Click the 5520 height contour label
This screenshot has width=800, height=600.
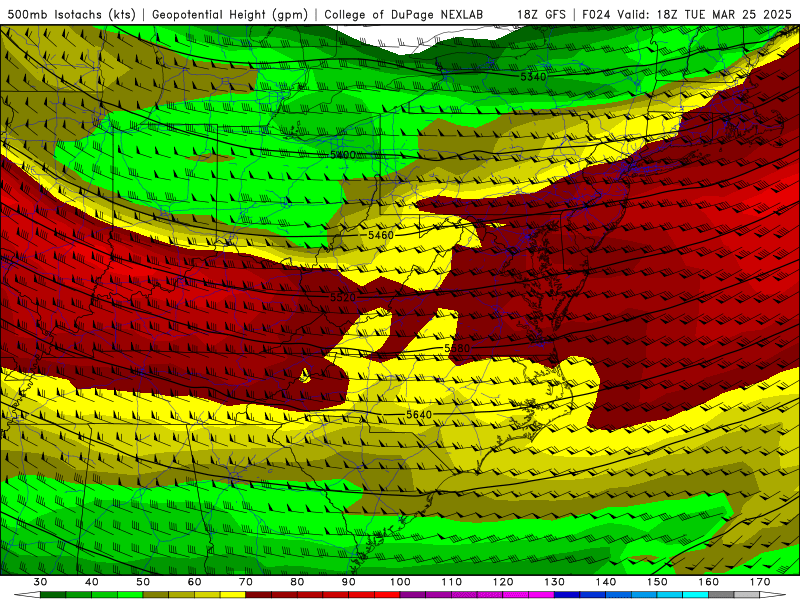343,297
